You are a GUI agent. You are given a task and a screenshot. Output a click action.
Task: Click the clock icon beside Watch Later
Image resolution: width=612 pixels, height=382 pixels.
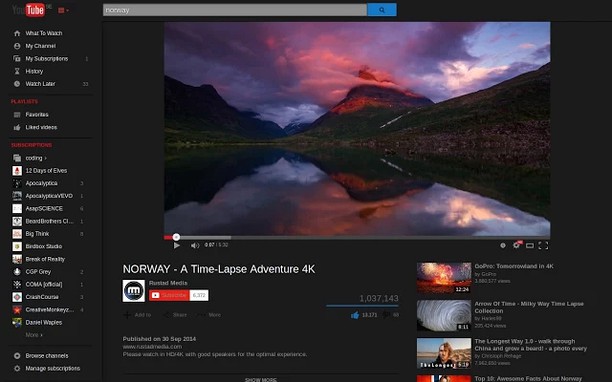(x=17, y=84)
